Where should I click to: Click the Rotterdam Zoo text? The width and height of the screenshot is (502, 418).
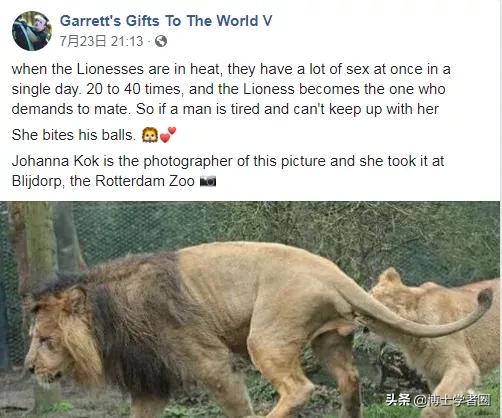145,181
